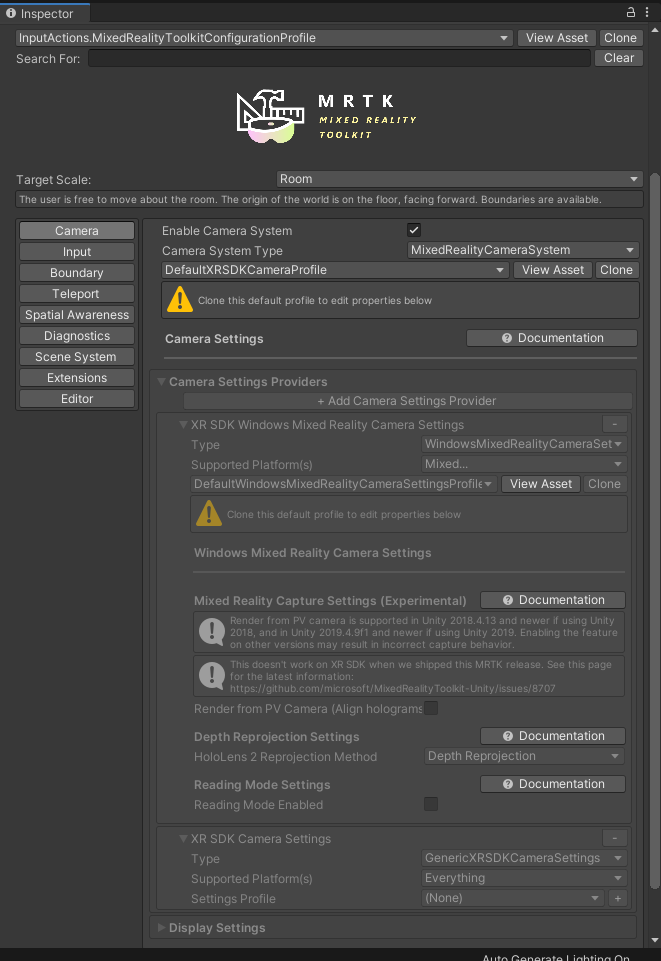Remove XR SDK Camera Settings with the minus icon
Viewport: 661px width, 961px height.
616,837
